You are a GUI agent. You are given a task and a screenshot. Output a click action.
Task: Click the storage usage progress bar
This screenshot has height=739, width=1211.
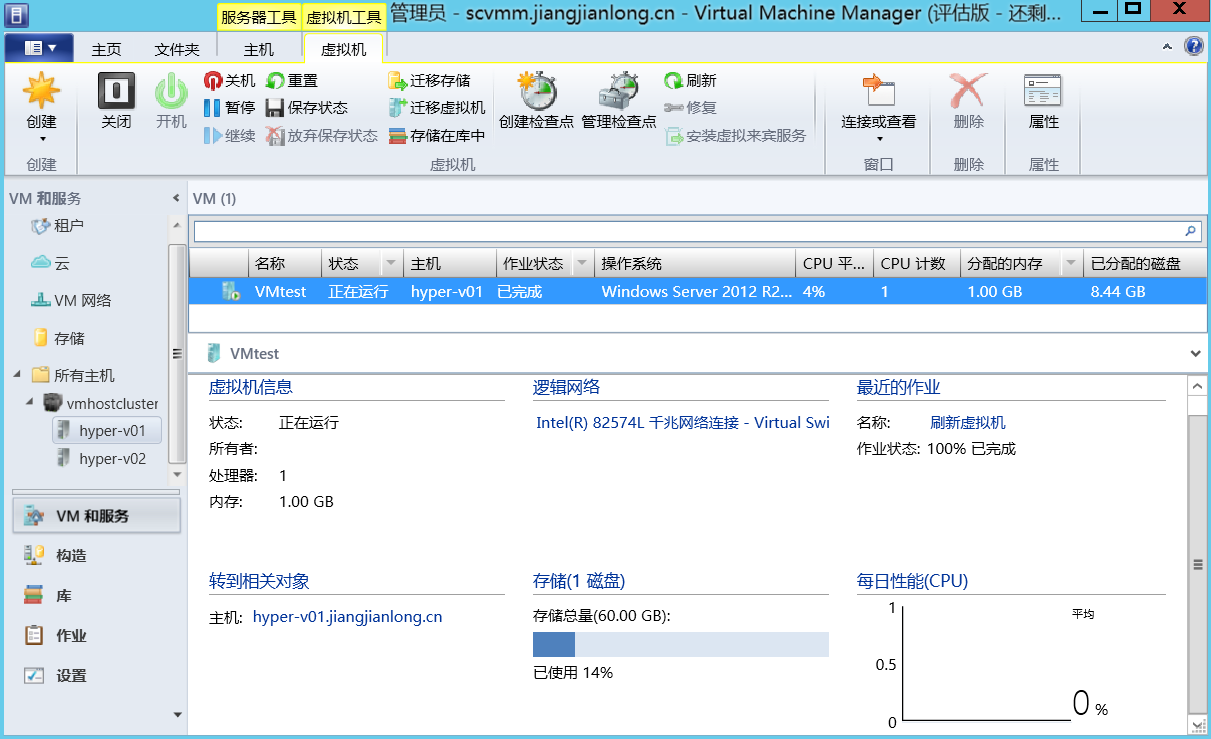point(681,644)
